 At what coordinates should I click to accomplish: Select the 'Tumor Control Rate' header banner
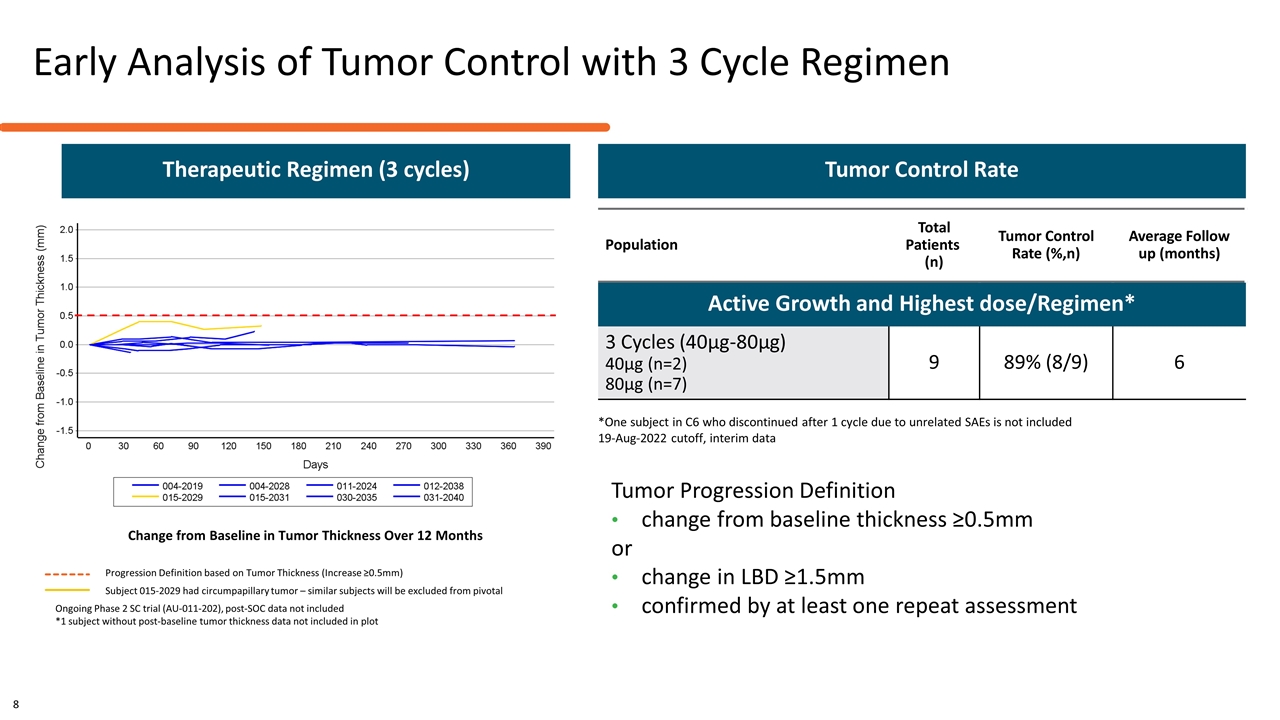point(921,170)
